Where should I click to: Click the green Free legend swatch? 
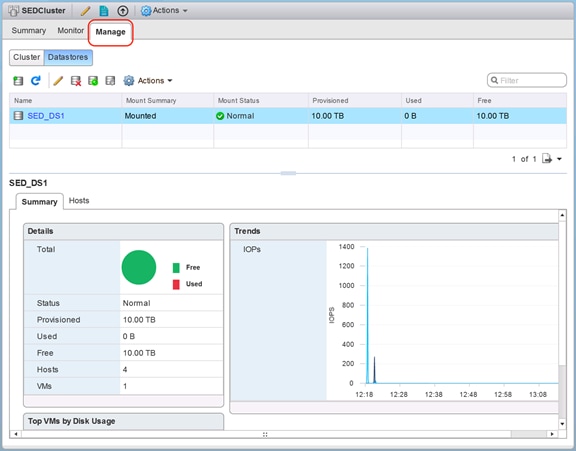coord(176,268)
